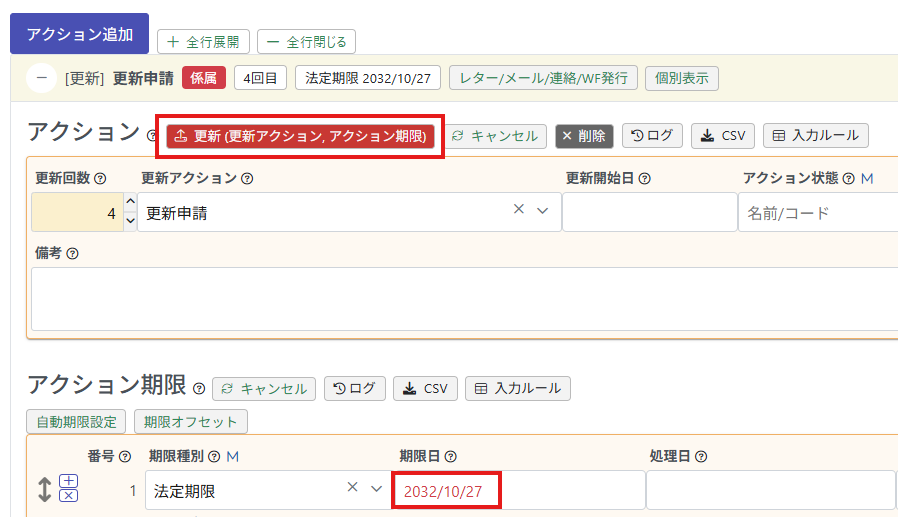
Task: Increase 更新回数 with the up arrow
Action: pyautogui.click(x=129, y=203)
